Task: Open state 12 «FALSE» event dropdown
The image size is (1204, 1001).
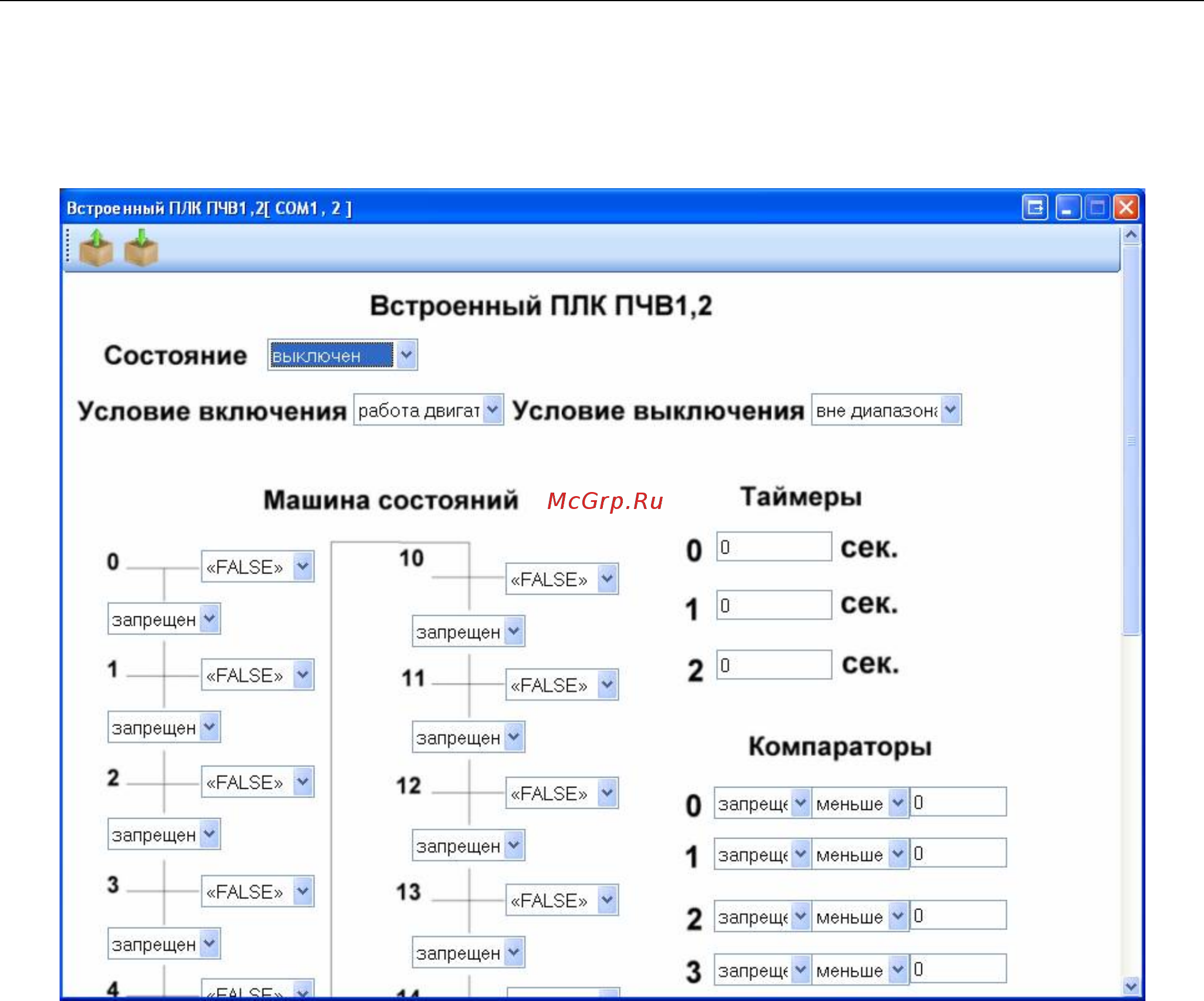Action: (562, 793)
